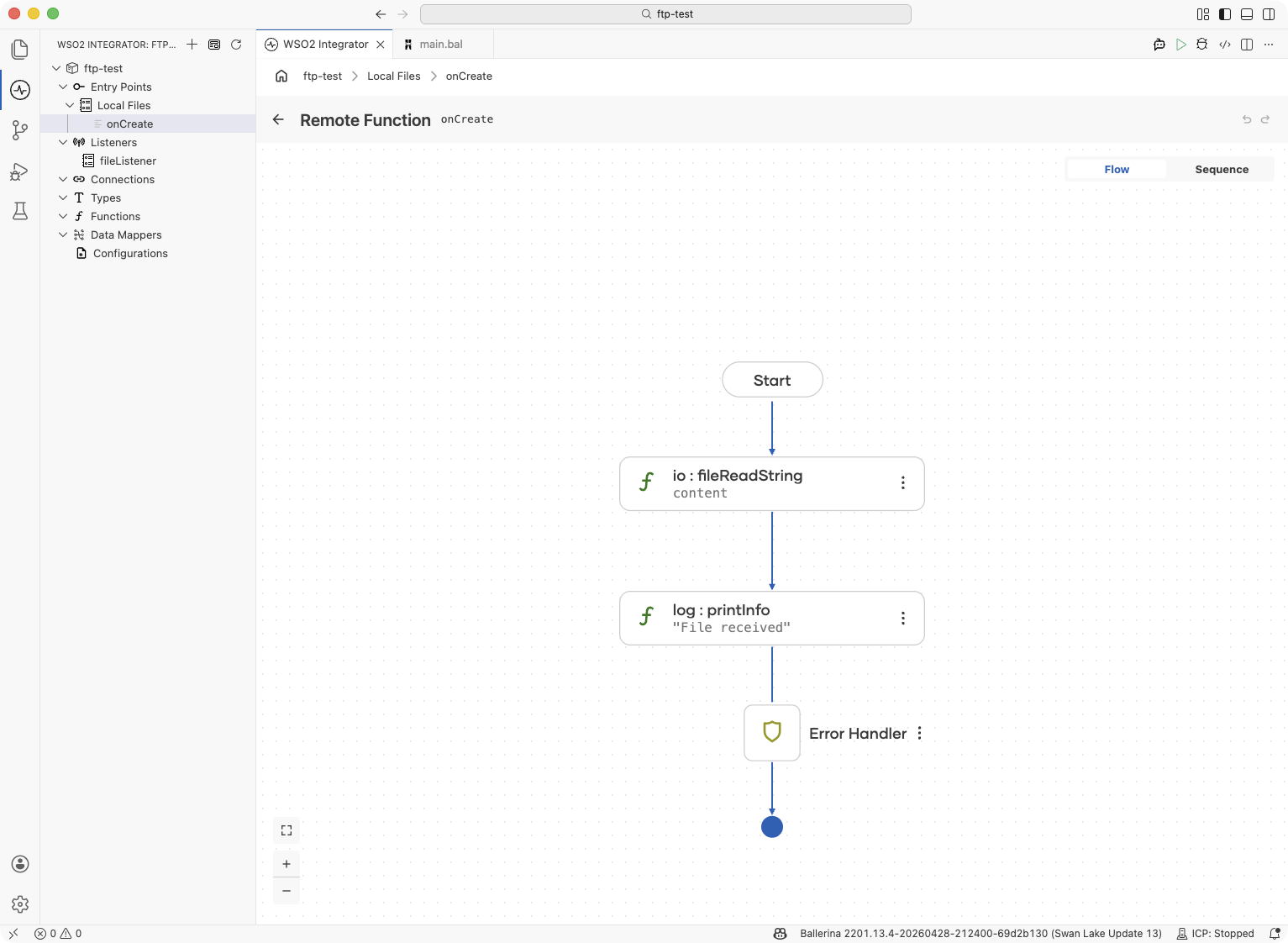Customize layout from the title bar

point(1203,14)
